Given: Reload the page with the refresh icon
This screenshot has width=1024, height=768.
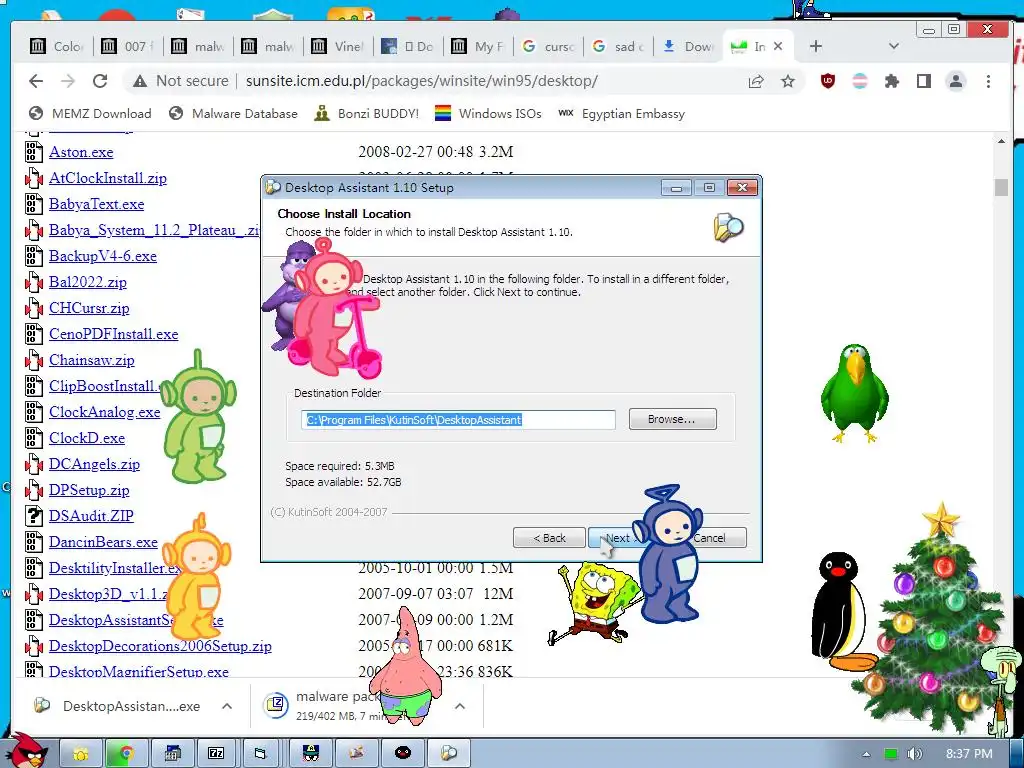Looking at the screenshot, I should tap(100, 81).
